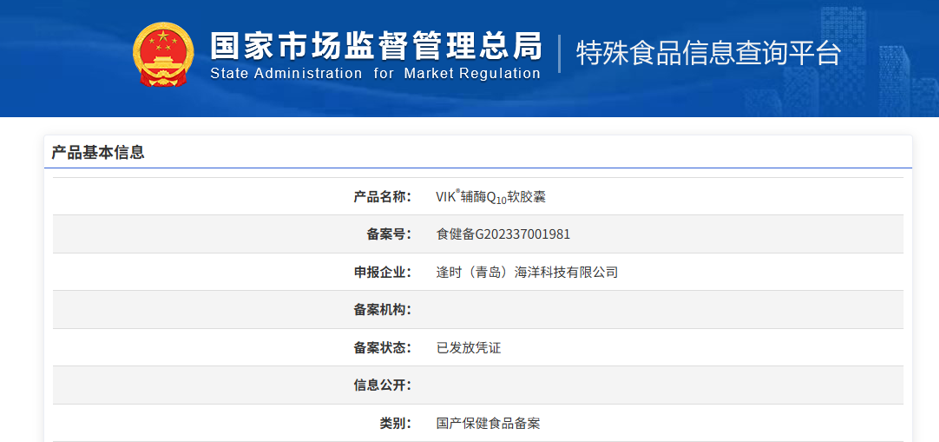Click the 特殊食品信息查询平台 platform title
Image resolution: width=939 pixels, height=442 pixels.
click(x=708, y=53)
